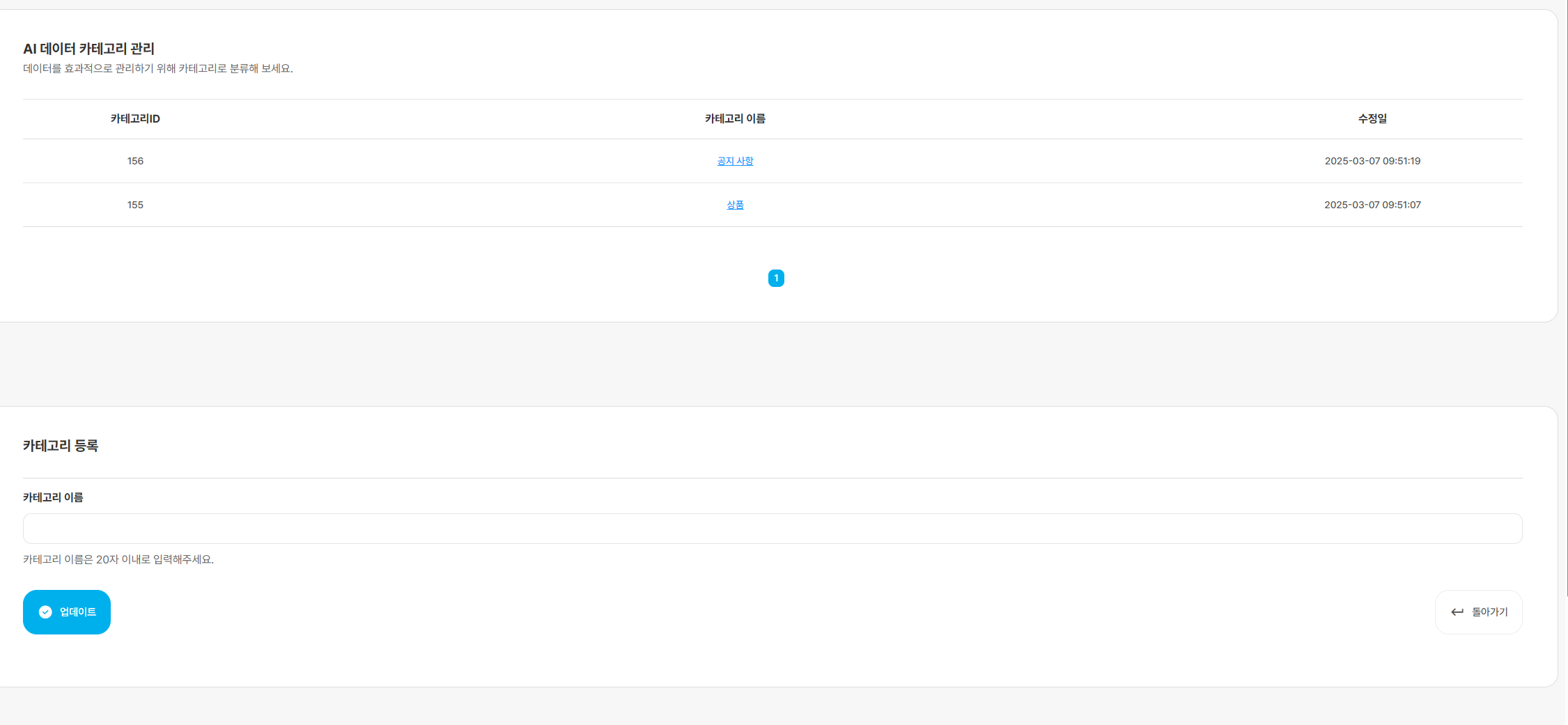
Task: Submit with the 업데이트 button
Action: (67, 612)
